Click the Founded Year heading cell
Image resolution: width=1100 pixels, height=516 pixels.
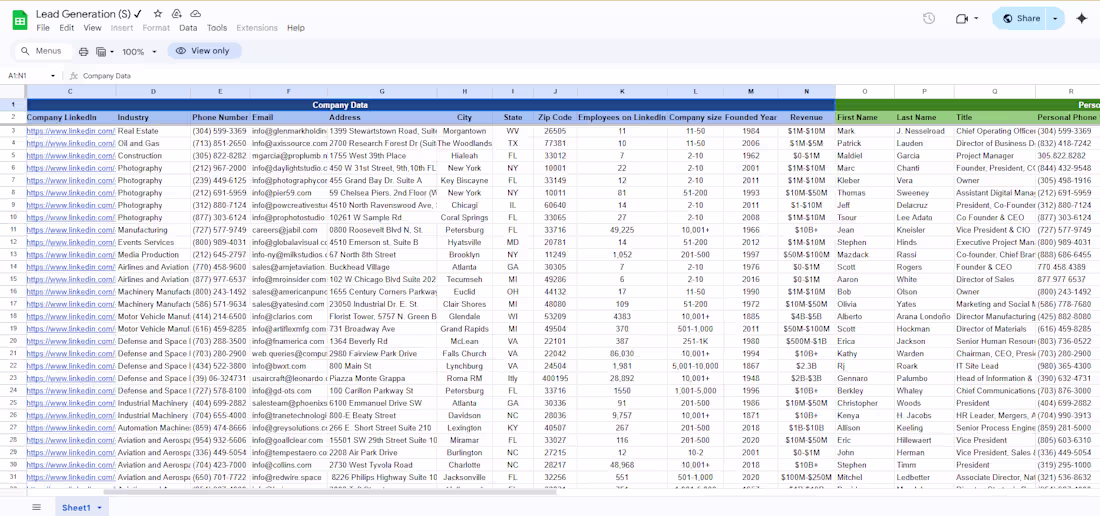point(751,118)
